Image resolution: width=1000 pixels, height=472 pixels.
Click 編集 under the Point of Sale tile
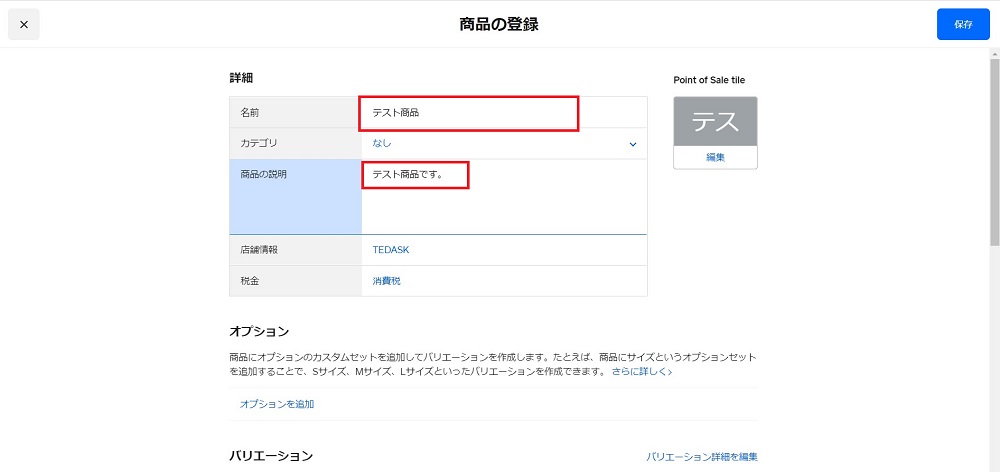[715, 157]
